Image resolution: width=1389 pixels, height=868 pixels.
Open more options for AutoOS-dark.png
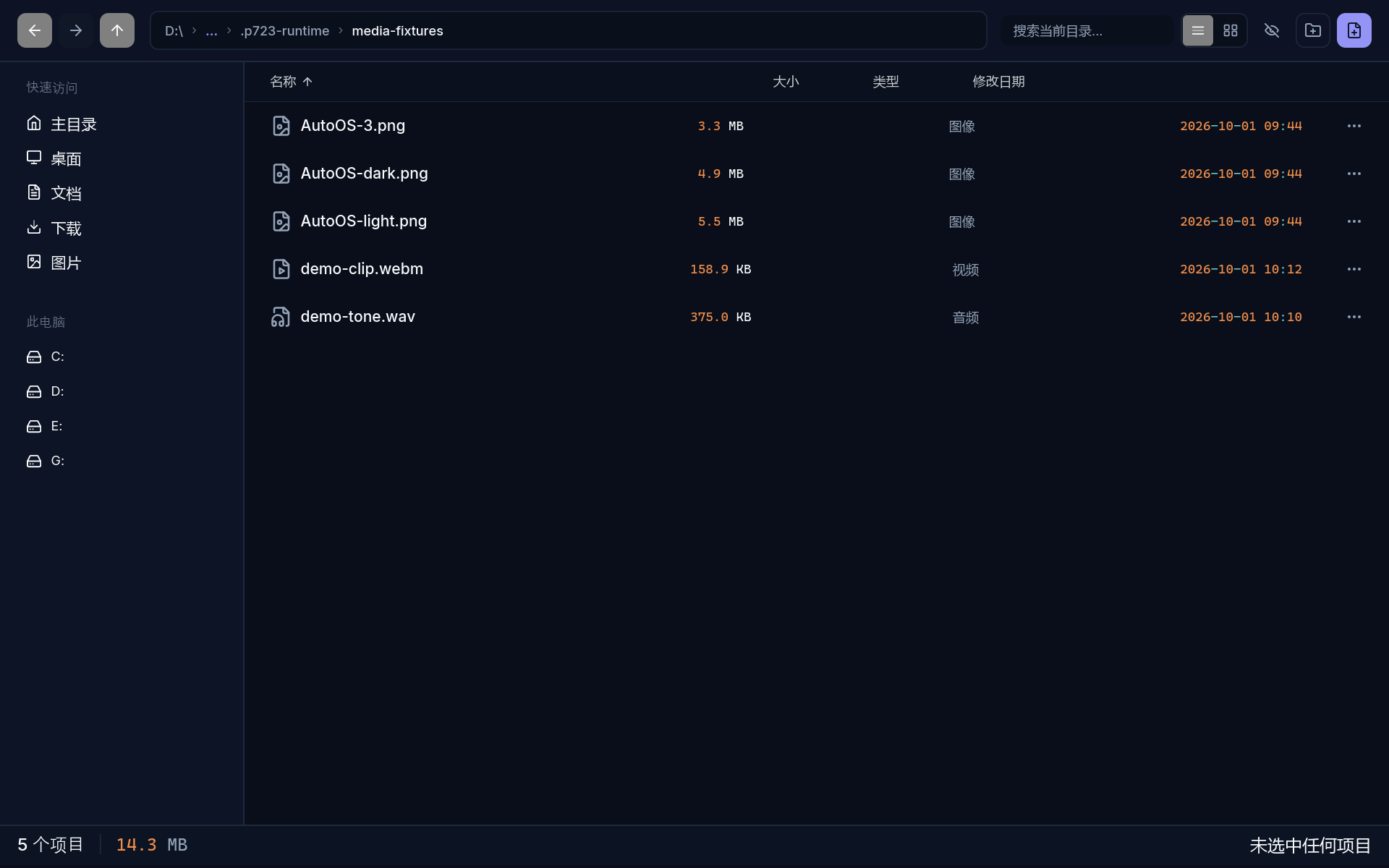point(1354,174)
